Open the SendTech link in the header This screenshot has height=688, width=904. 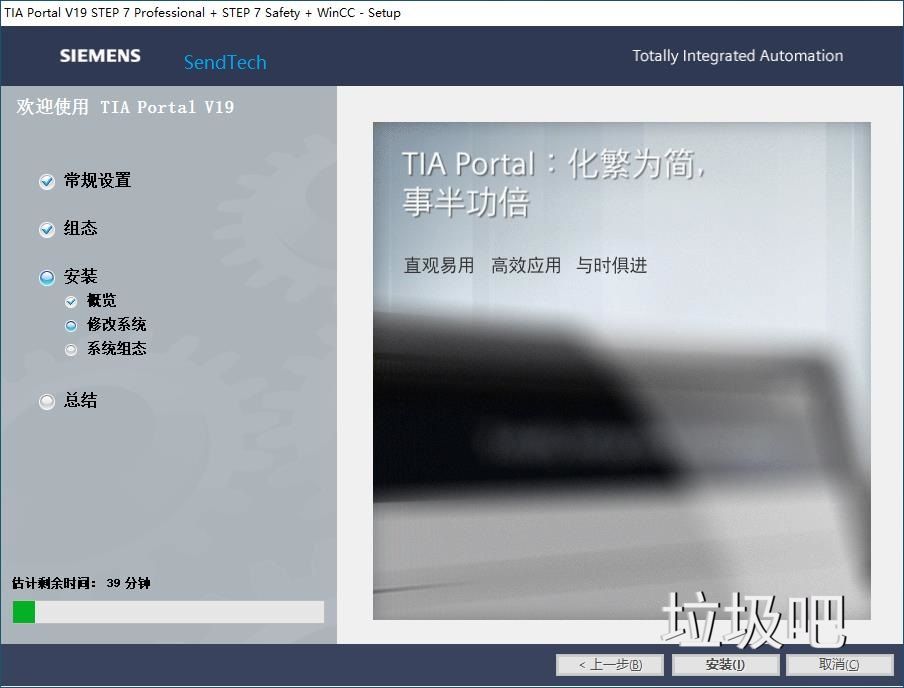click(224, 62)
